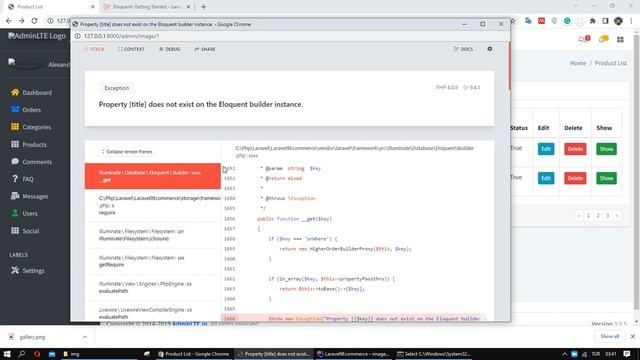
Task: Go to the previous pagination page
Action: coord(579,216)
